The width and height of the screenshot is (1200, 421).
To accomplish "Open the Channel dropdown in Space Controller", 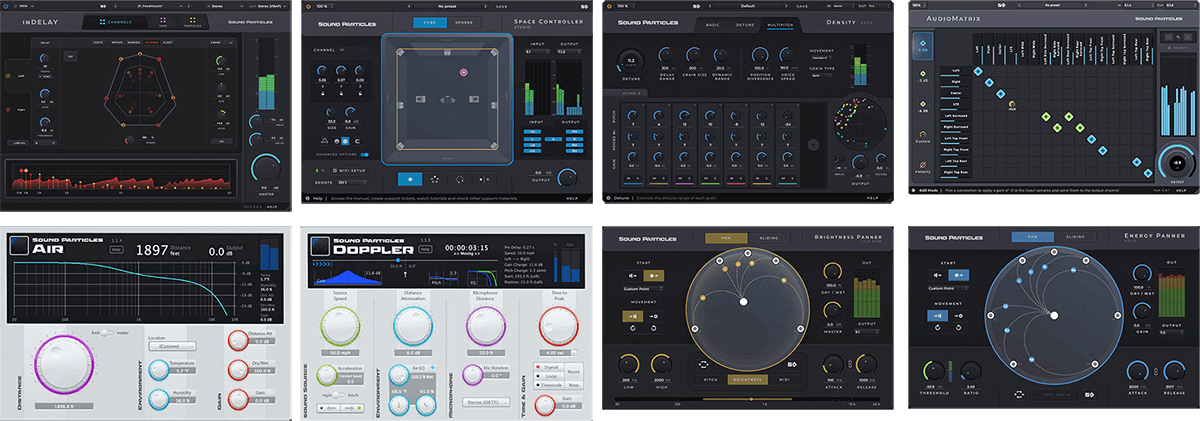I will [354, 50].
